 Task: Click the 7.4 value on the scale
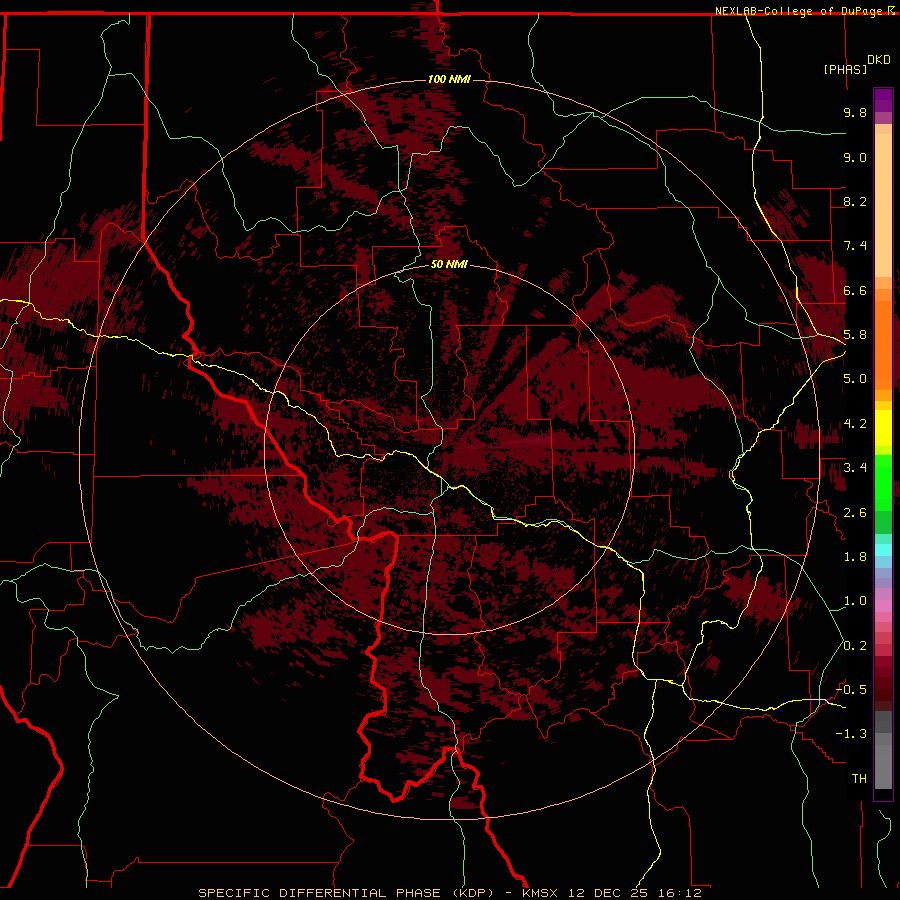click(x=855, y=246)
